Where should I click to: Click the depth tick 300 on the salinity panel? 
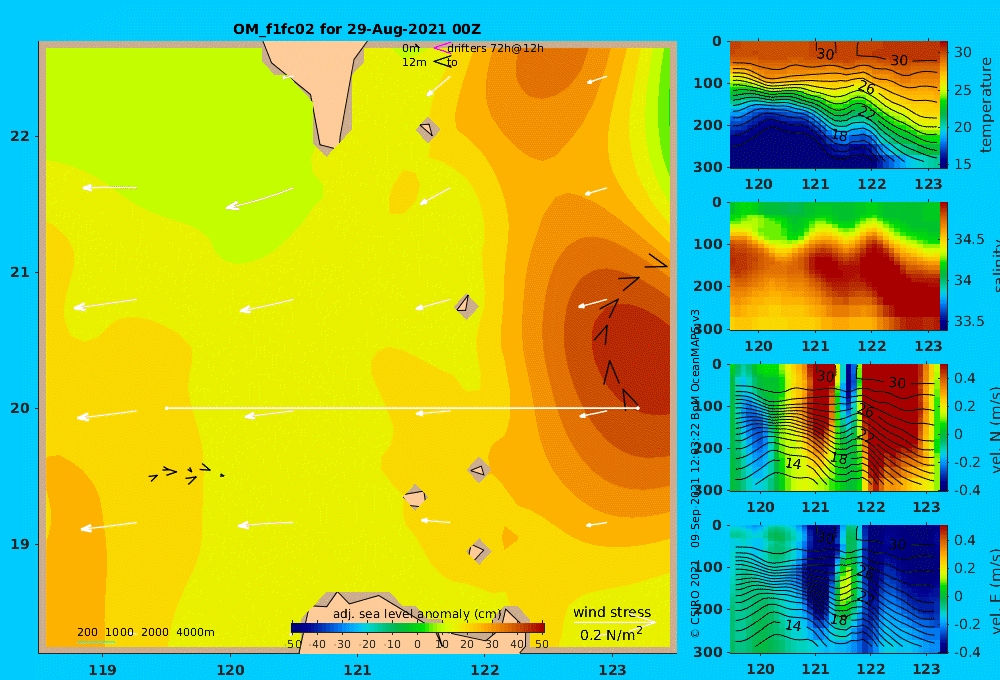708,329
